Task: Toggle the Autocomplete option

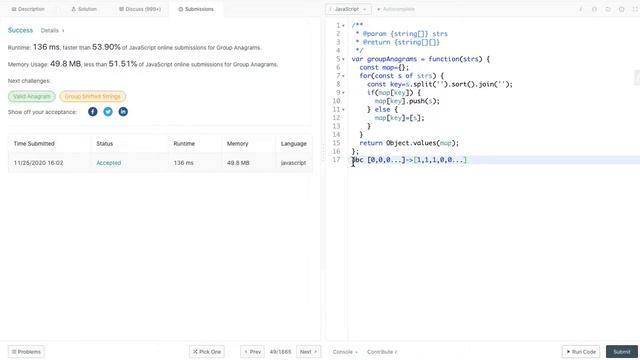Action: (396, 9)
